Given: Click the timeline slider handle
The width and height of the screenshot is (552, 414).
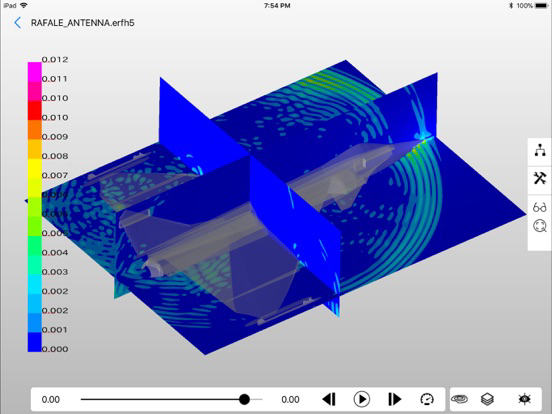Looking at the screenshot, I should (244, 399).
